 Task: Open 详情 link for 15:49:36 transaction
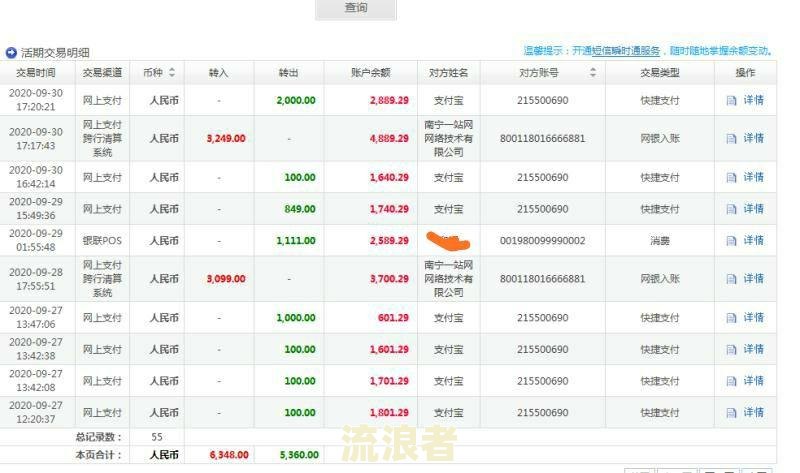[x=754, y=209]
